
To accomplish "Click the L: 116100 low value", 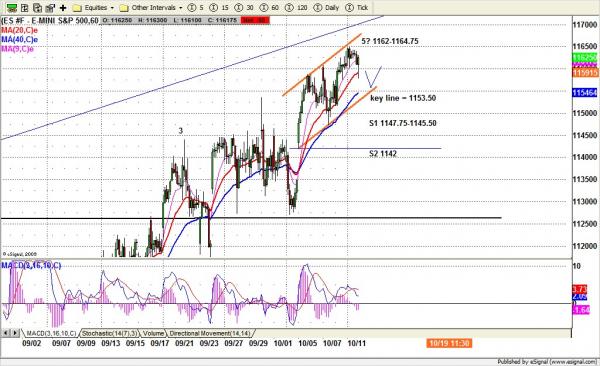I will tap(188, 20).
